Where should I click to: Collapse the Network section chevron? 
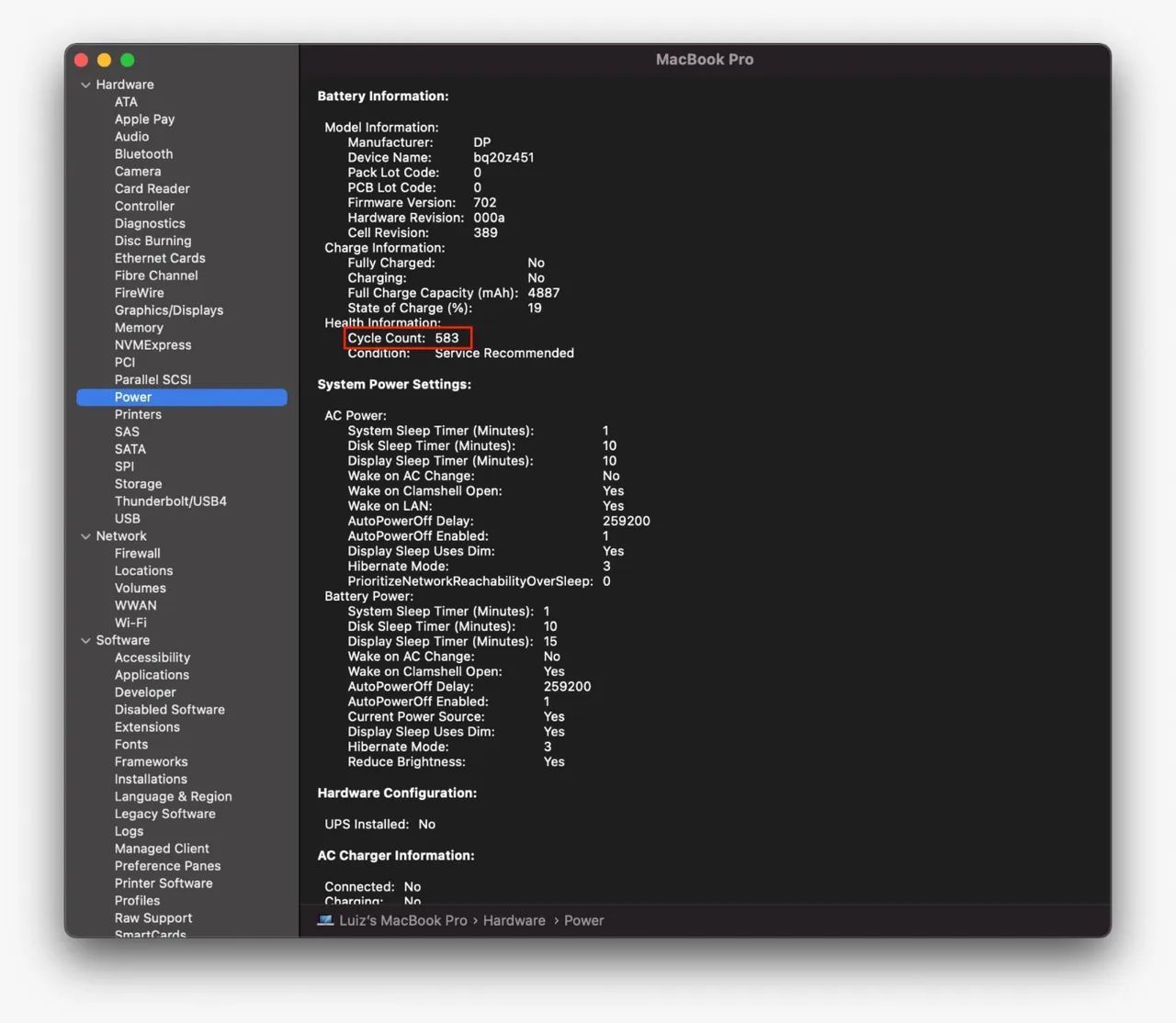85,536
